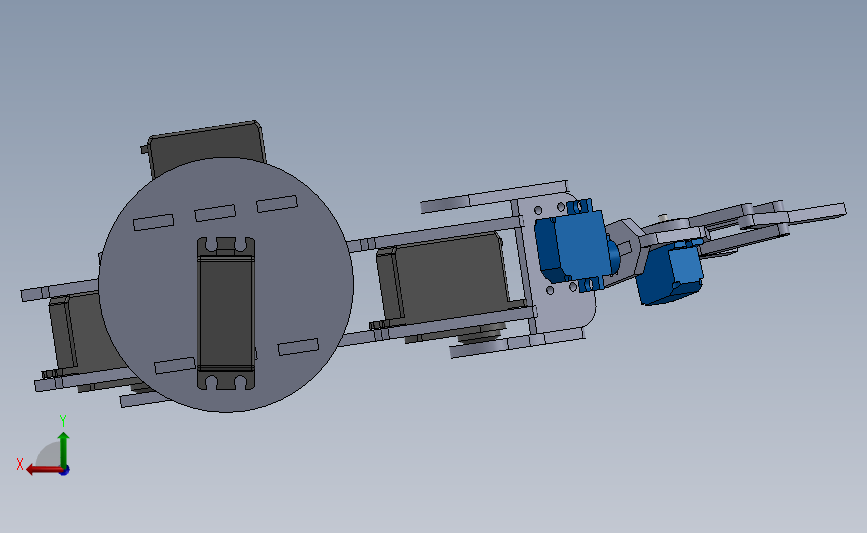Click the blue Z axis dot of the triad
Image resolution: width=867 pixels, height=533 pixels.
pyautogui.click(x=65, y=471)
